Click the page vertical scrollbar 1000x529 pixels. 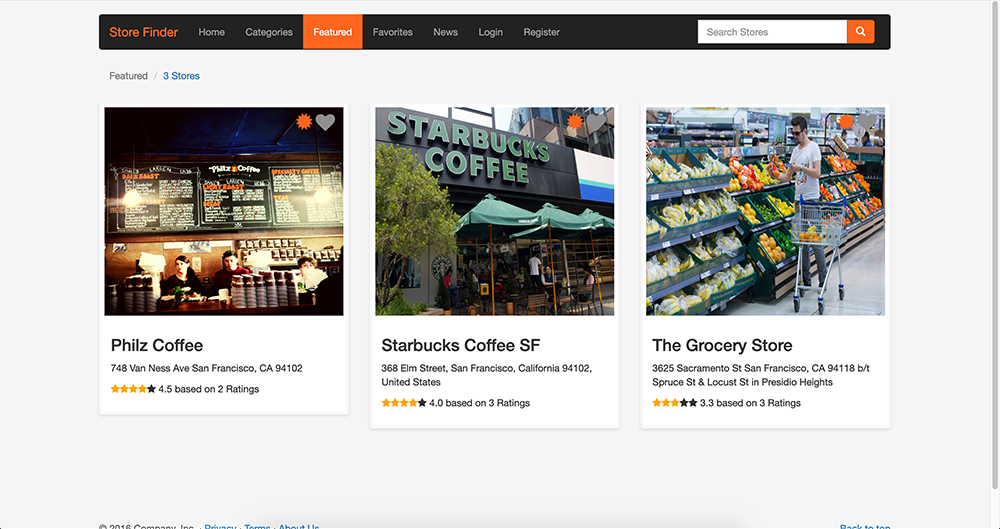995,246
